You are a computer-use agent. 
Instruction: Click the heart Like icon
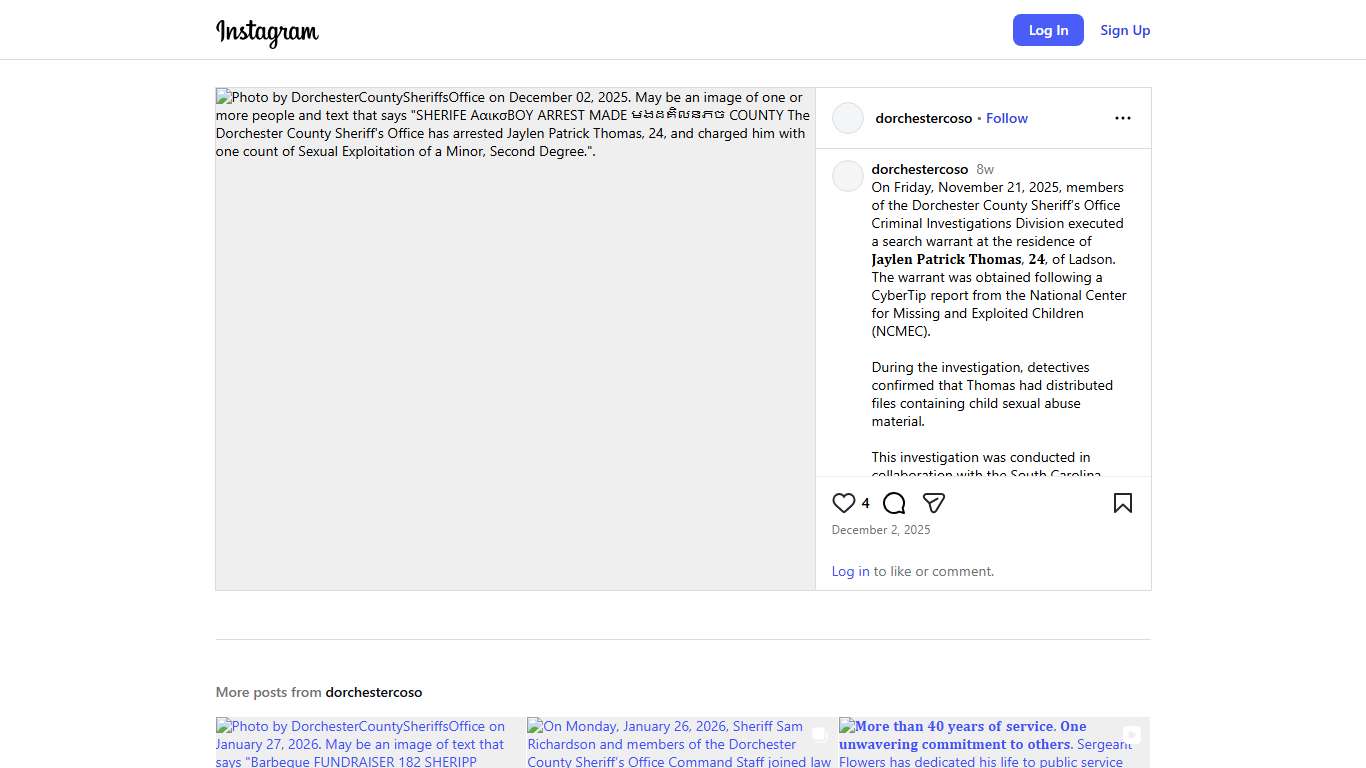[844, 503]
